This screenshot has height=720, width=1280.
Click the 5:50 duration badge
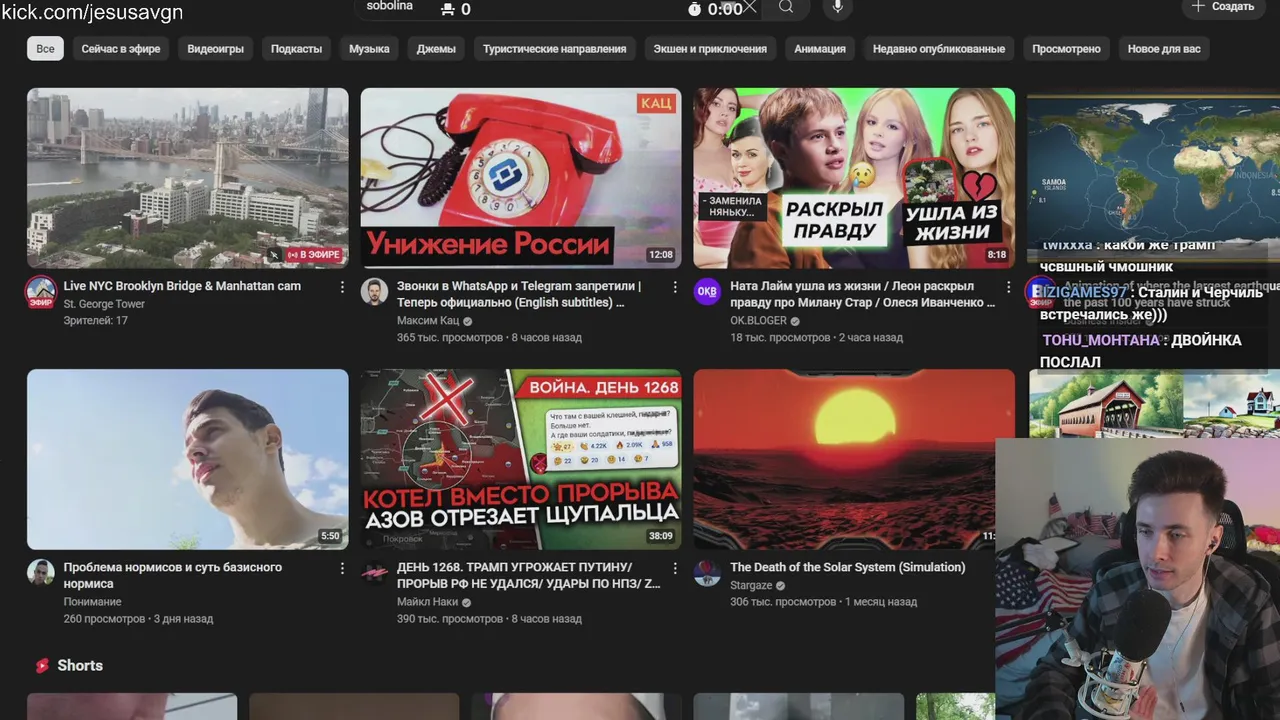click(x=330, y=536)
